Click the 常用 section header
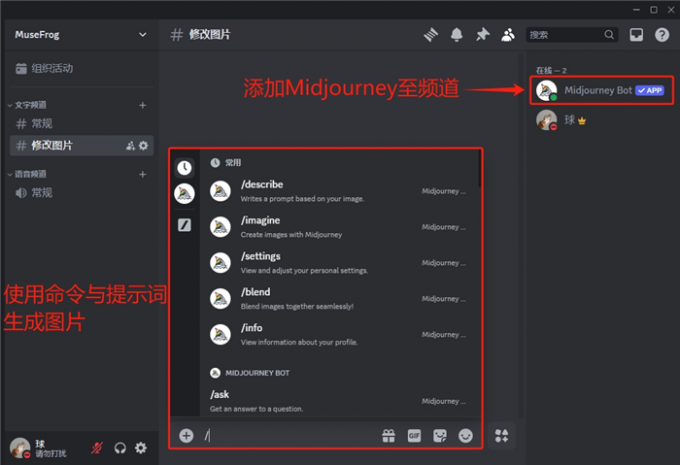 pyautogui.click(x=226, y=163)
